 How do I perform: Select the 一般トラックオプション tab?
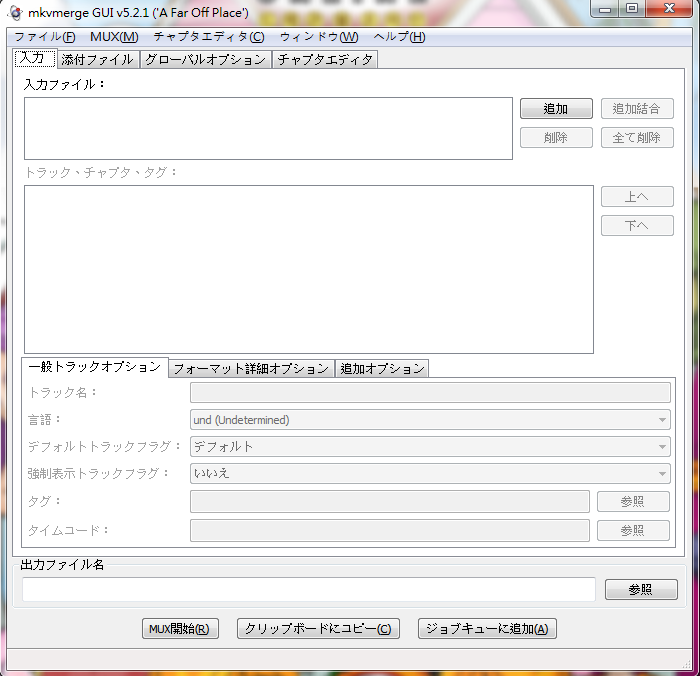(x=95, y=367)
